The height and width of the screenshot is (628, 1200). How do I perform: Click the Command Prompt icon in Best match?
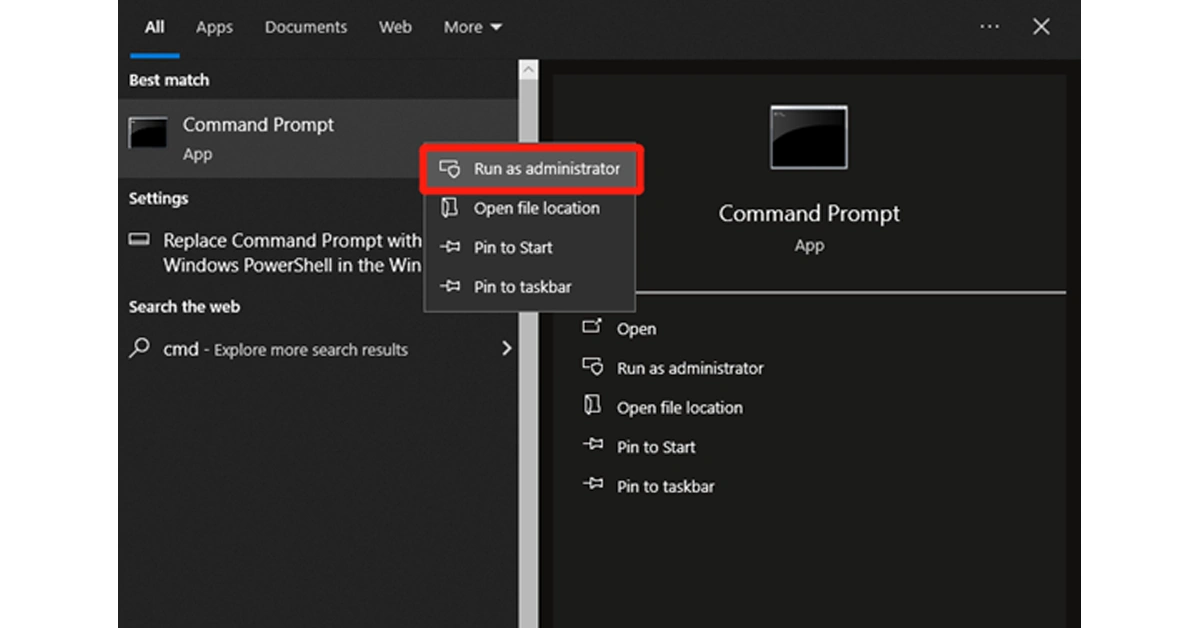tap(149, 133)
